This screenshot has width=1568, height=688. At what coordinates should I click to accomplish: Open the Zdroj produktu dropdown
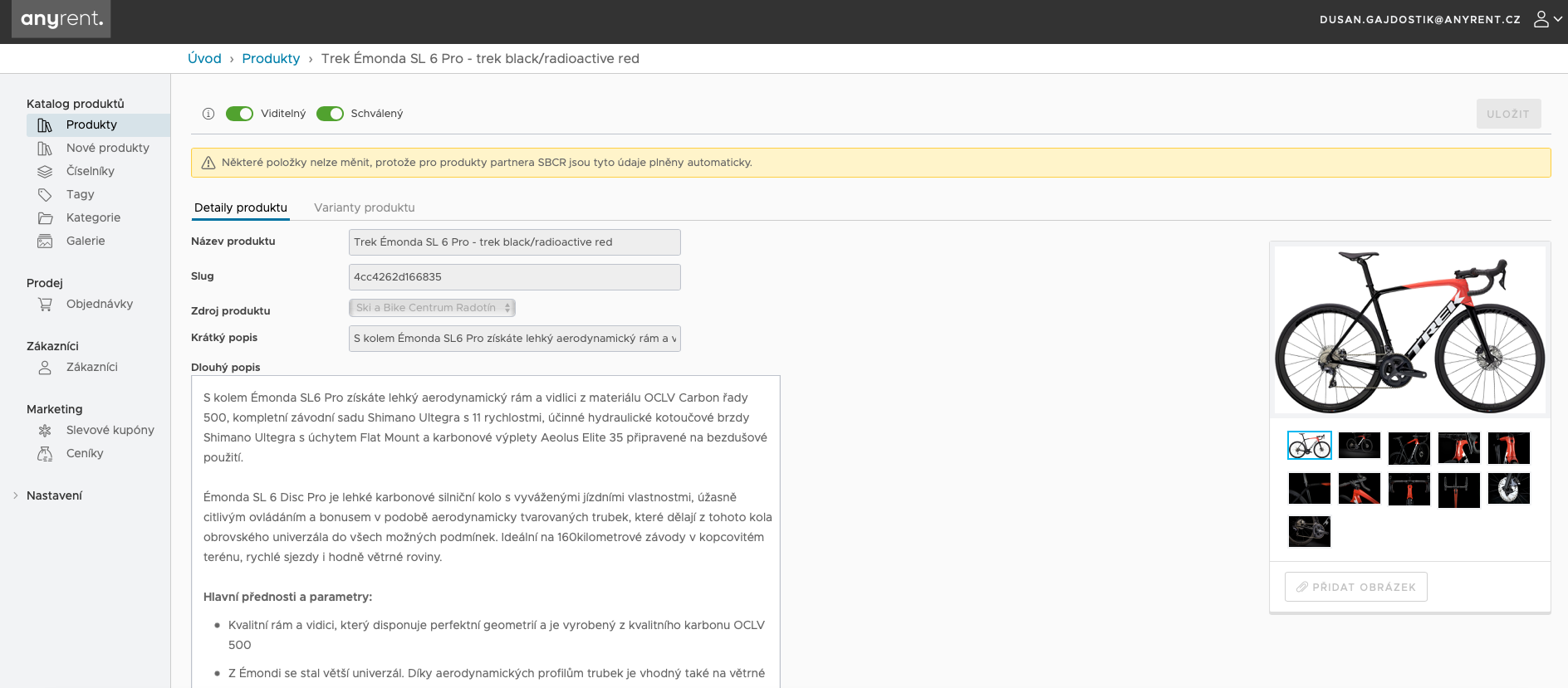point(432,308)
